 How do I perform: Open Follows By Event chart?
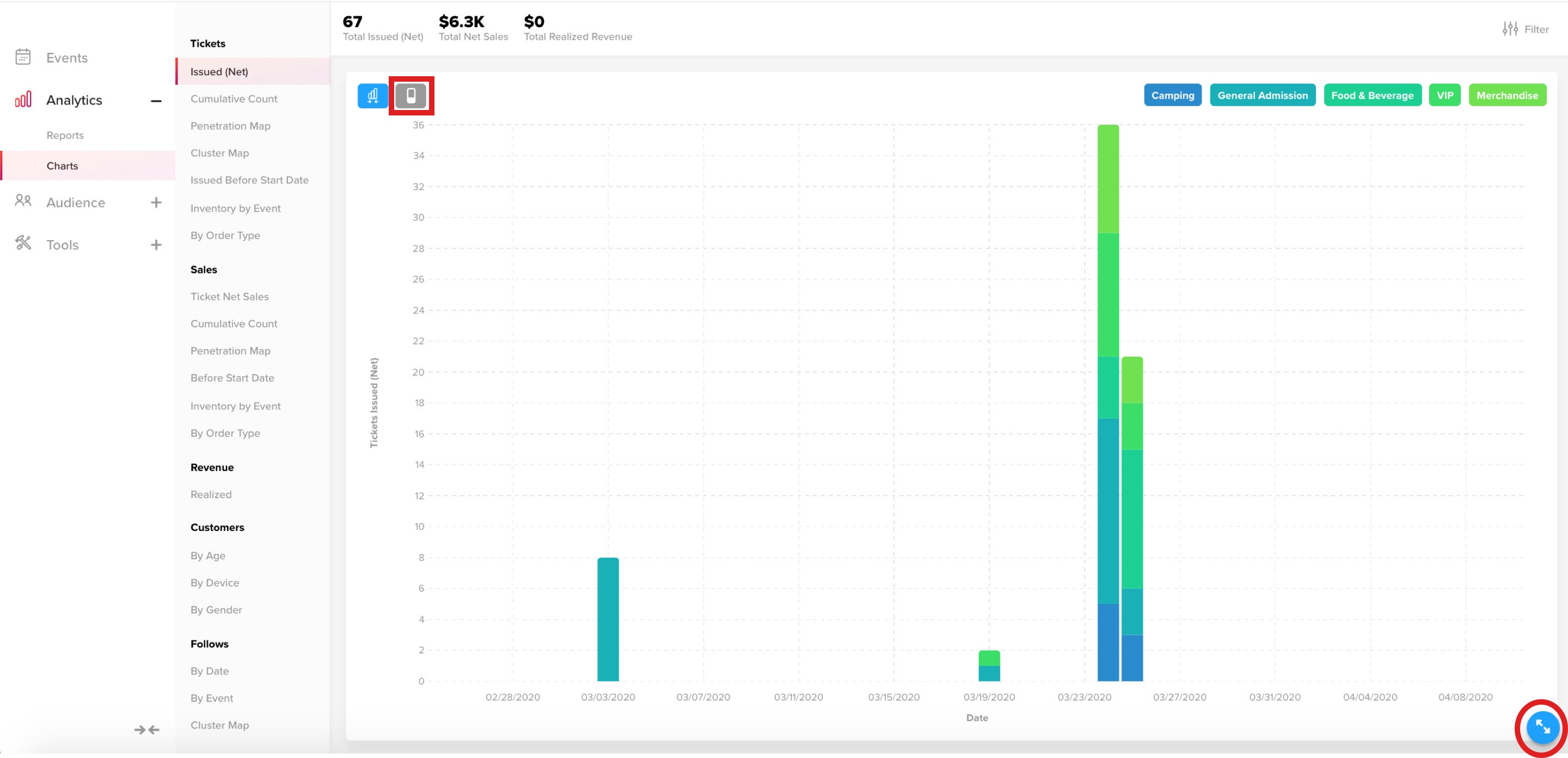point(211,698)
